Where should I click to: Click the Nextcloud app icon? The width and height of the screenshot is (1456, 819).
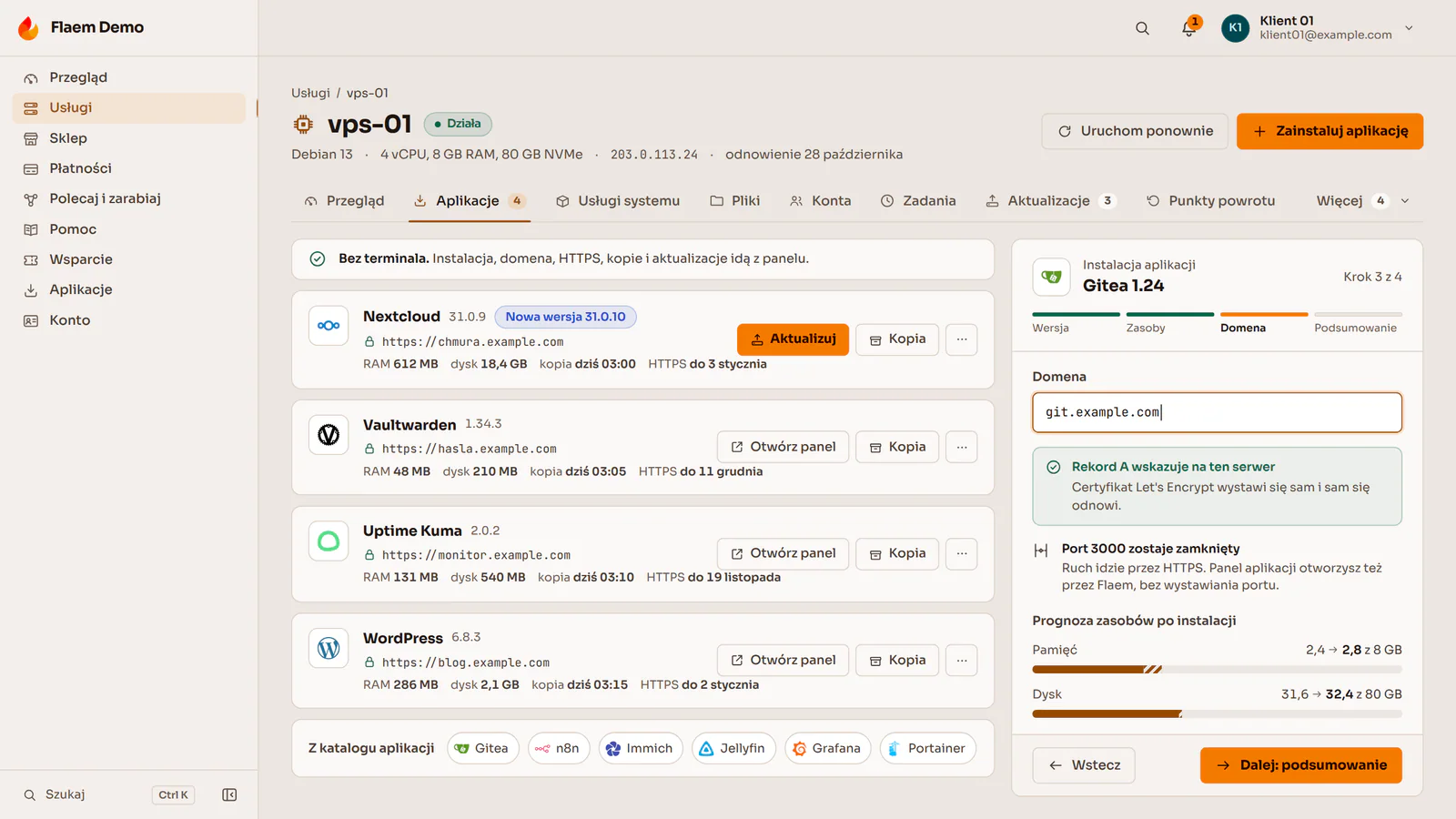click(329, 326)
